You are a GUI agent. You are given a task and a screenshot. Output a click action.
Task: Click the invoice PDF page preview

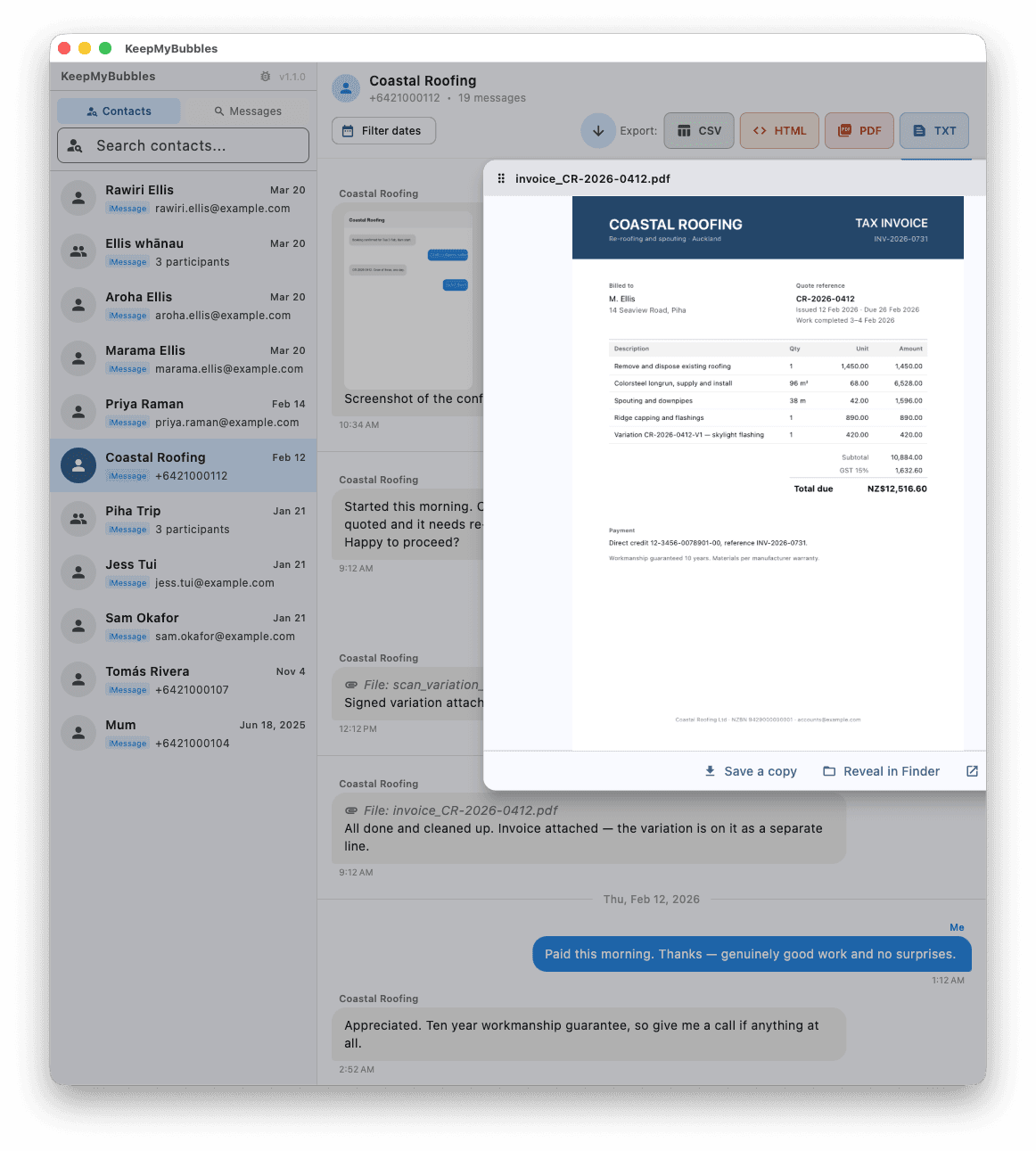[x=768, y=473]
